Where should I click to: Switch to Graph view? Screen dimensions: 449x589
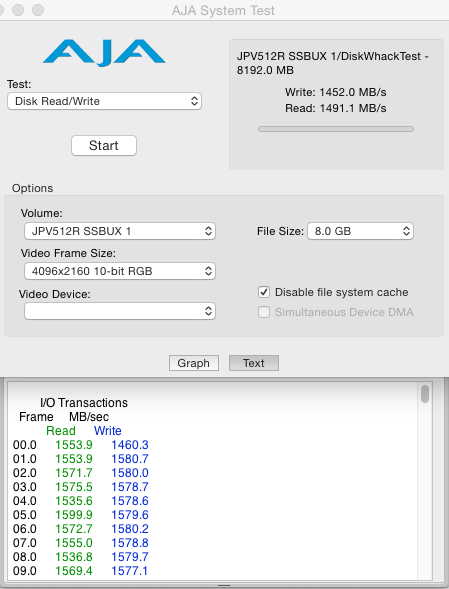194,363
